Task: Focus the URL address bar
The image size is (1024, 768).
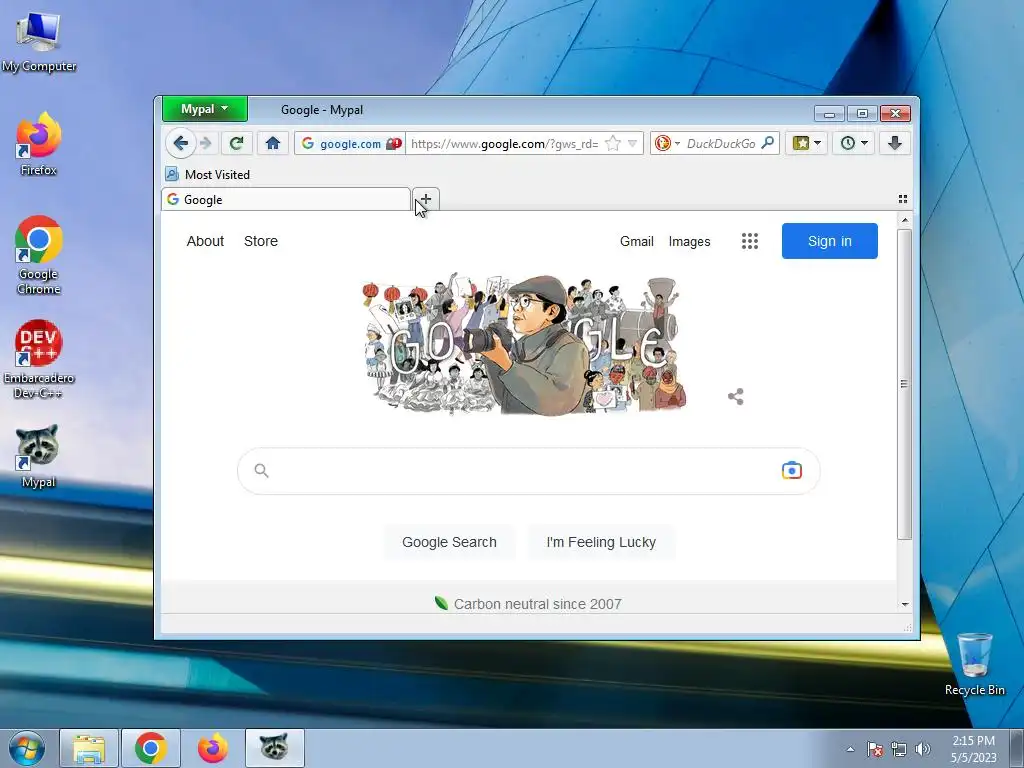Action: [504, 144]
